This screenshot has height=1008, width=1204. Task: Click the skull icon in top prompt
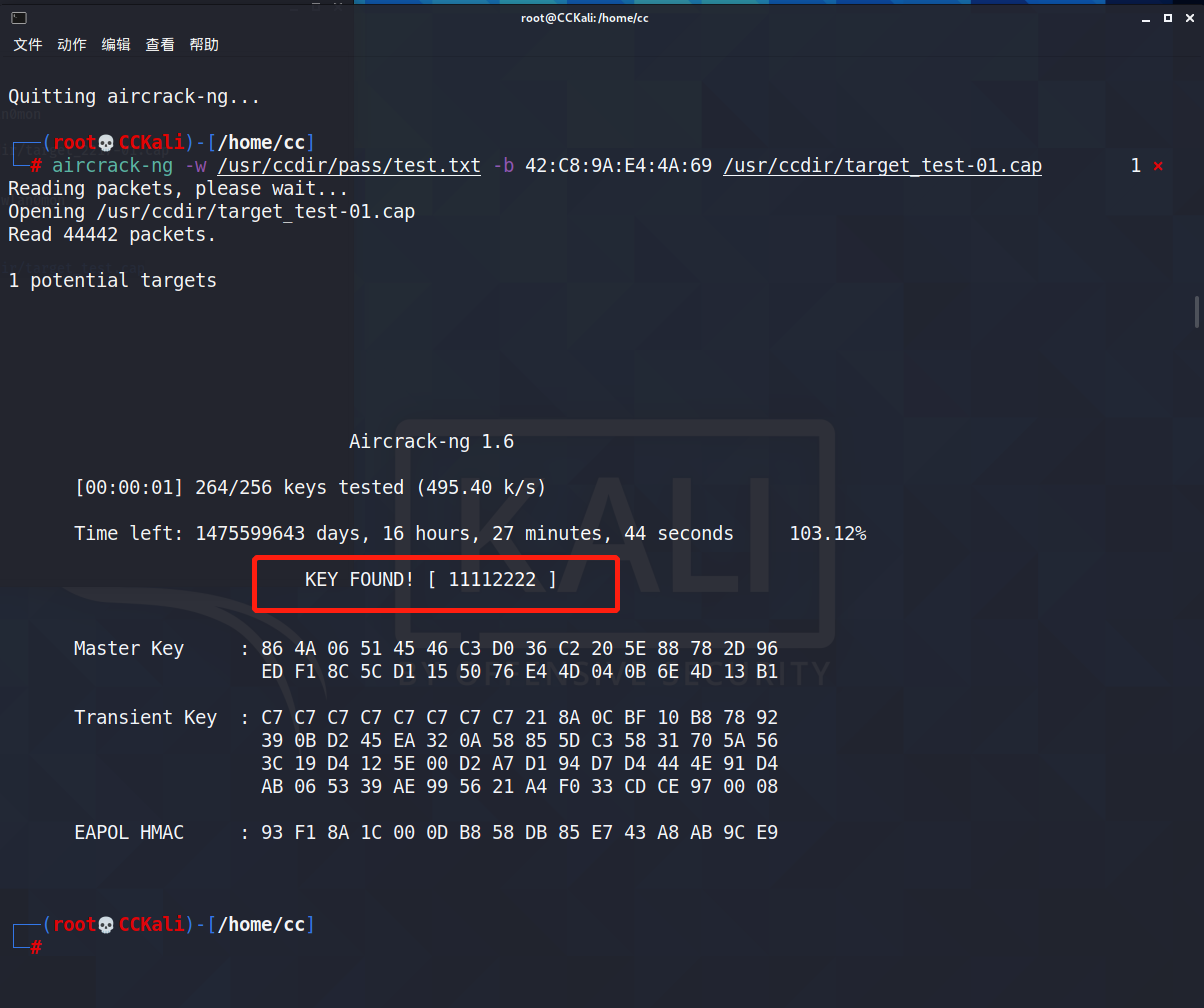[107, 143]
